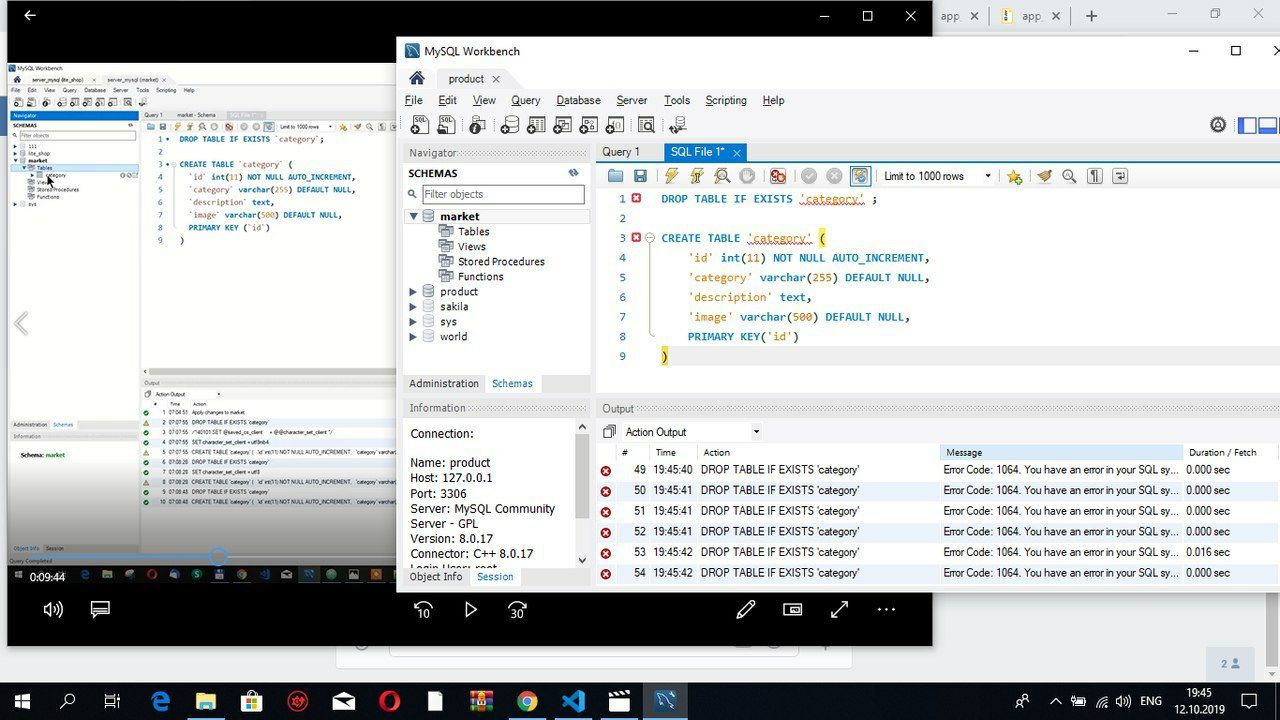Open find panel magnifier icon in editor toolbar
Viewport: 1280px width, 720px height.
[x=1069, y=176]
